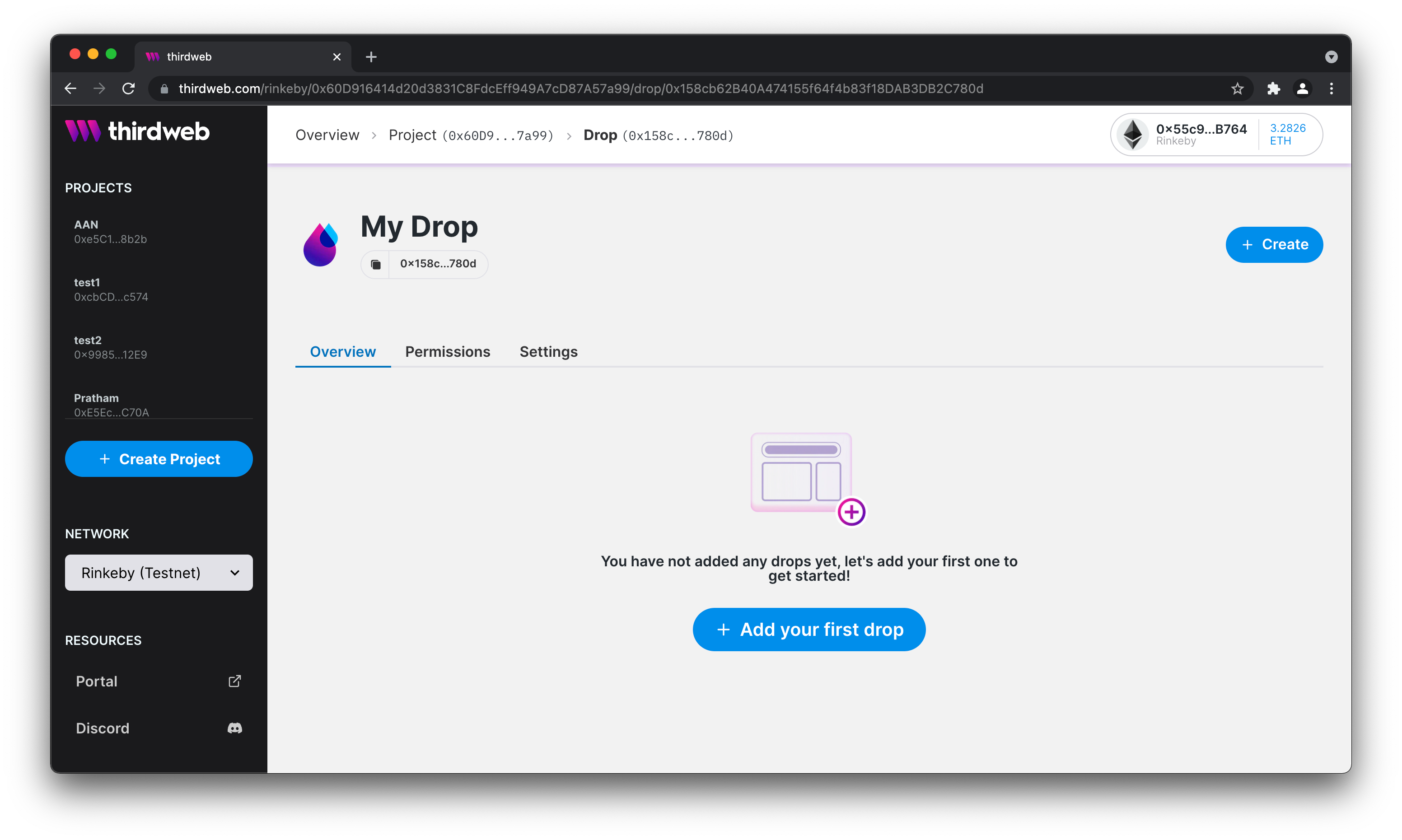1402x840 pixels.
Task: Click the Create Project button
Action: click(x=159, y=459)
